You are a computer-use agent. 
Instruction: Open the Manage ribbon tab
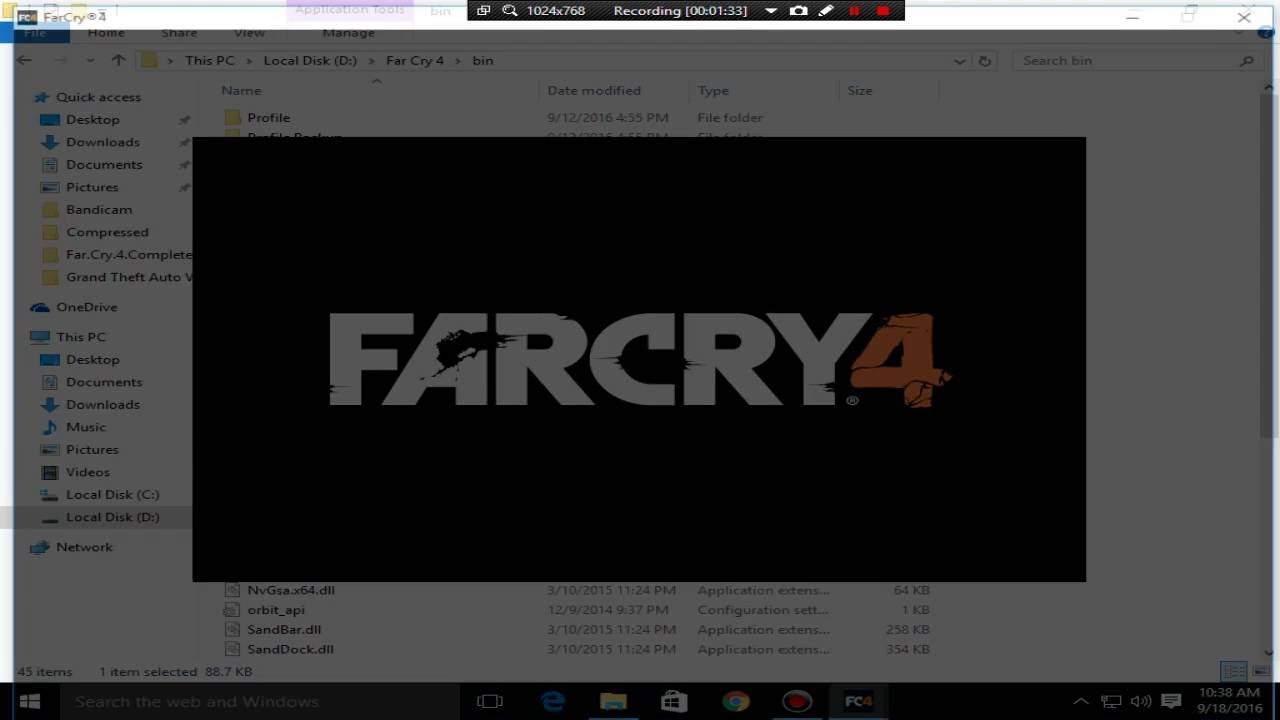click(348, 32)
